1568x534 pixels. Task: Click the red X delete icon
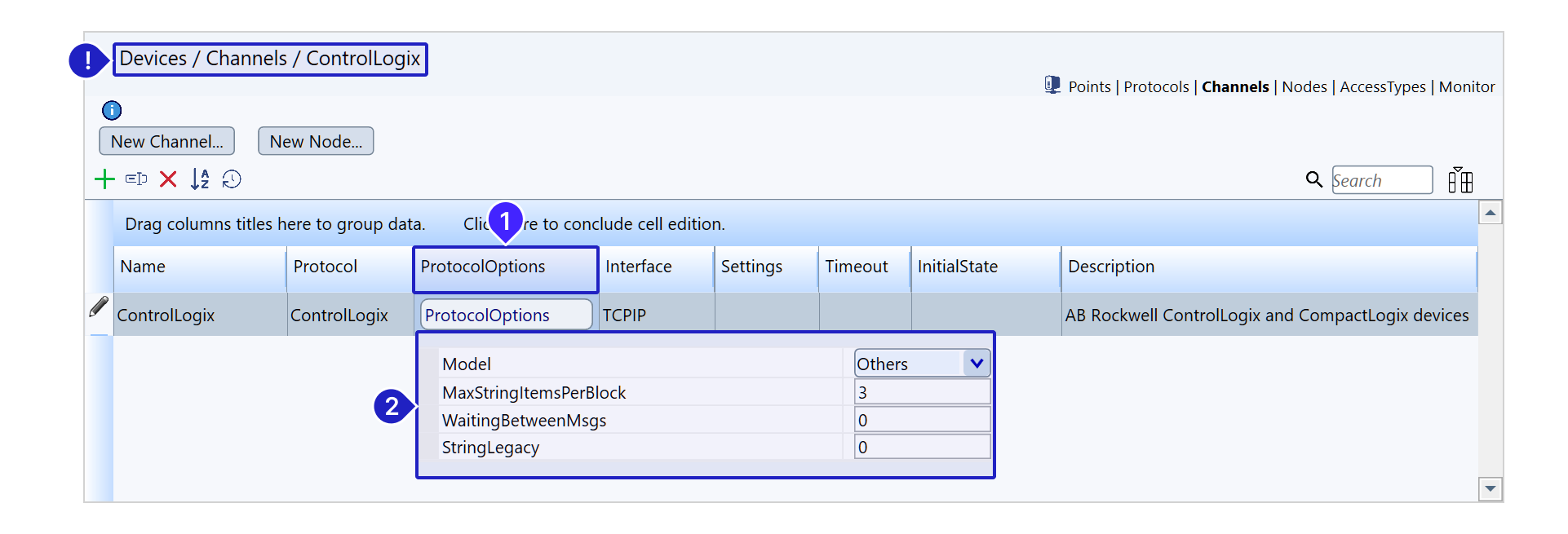tap(168, 179)
